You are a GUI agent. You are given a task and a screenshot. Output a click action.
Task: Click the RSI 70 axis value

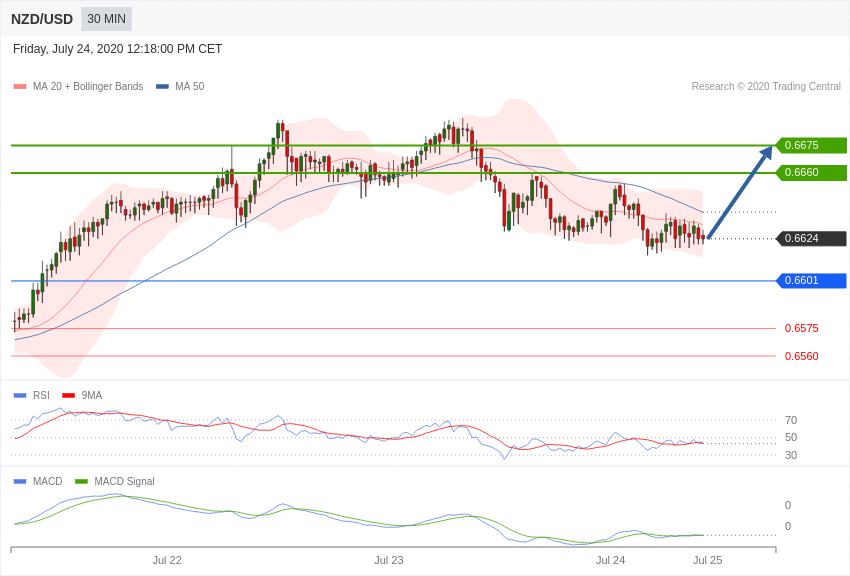coord(791,420)
